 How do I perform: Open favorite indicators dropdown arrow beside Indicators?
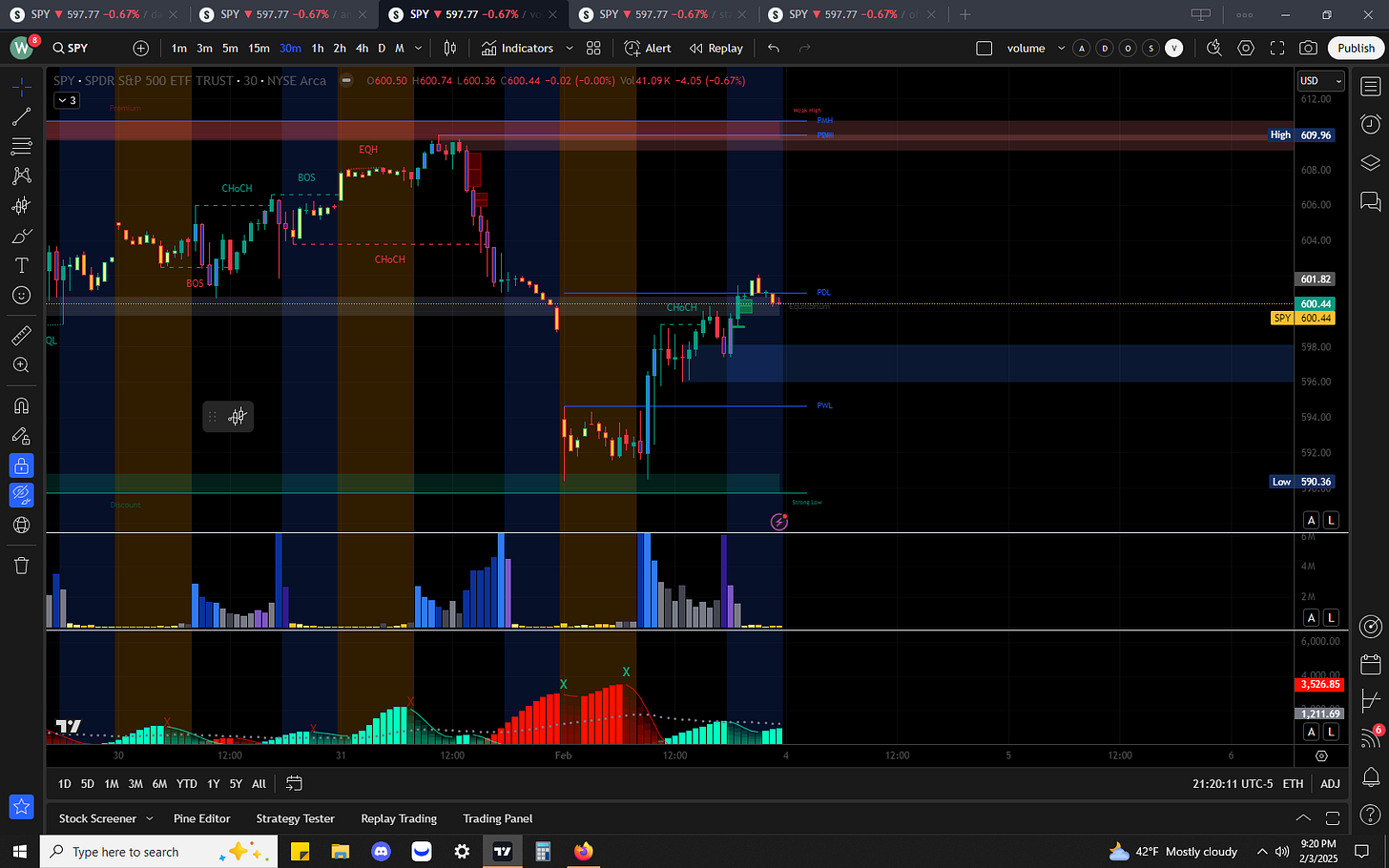(570, 48)
